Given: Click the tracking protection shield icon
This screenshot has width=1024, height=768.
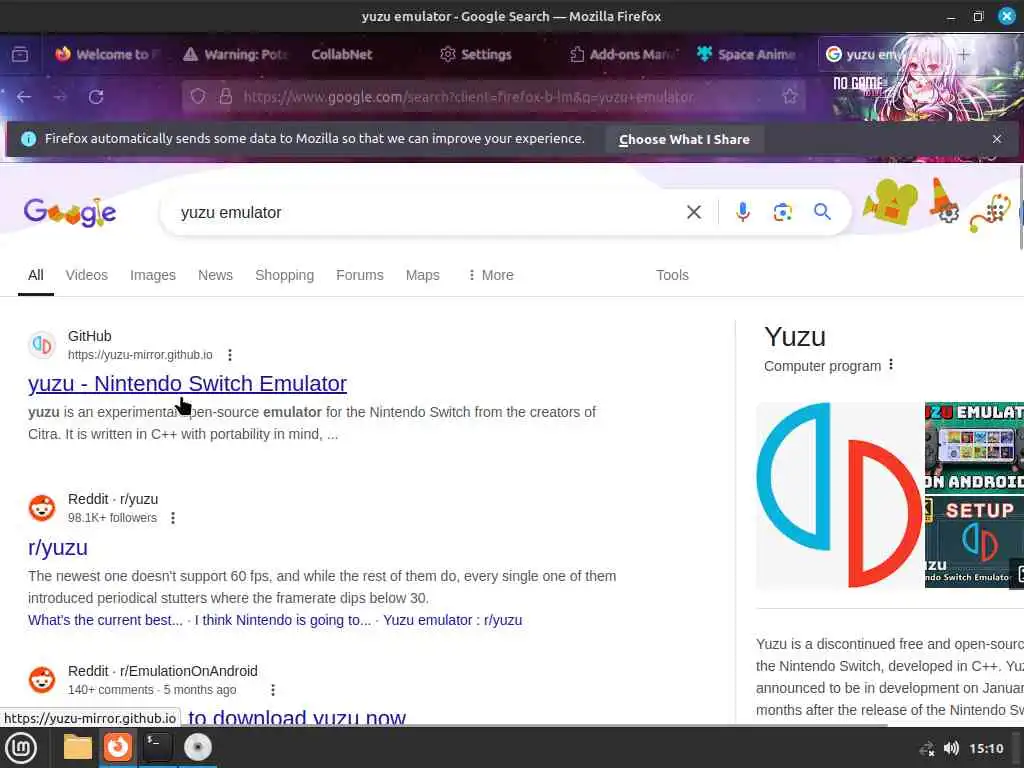Looking at the screenshot, I should click(198, 97).
